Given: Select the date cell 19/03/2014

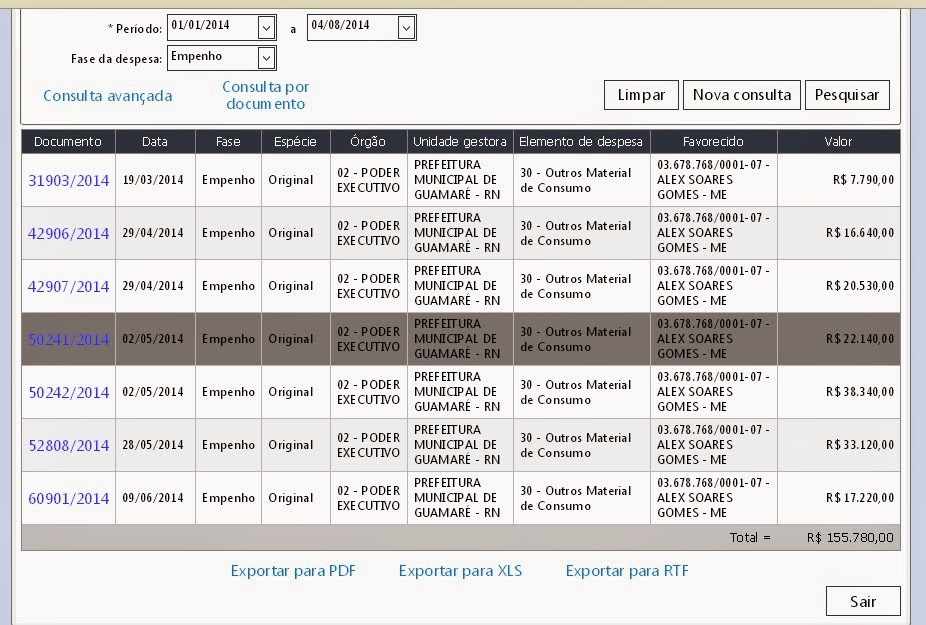Looking at the screenshot, I should [x=153, y=180].
